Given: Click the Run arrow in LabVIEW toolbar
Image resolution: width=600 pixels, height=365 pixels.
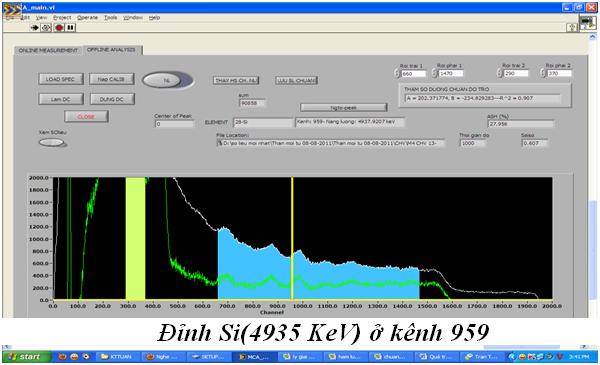Looking at the screenshot, I should coord(35,28).
